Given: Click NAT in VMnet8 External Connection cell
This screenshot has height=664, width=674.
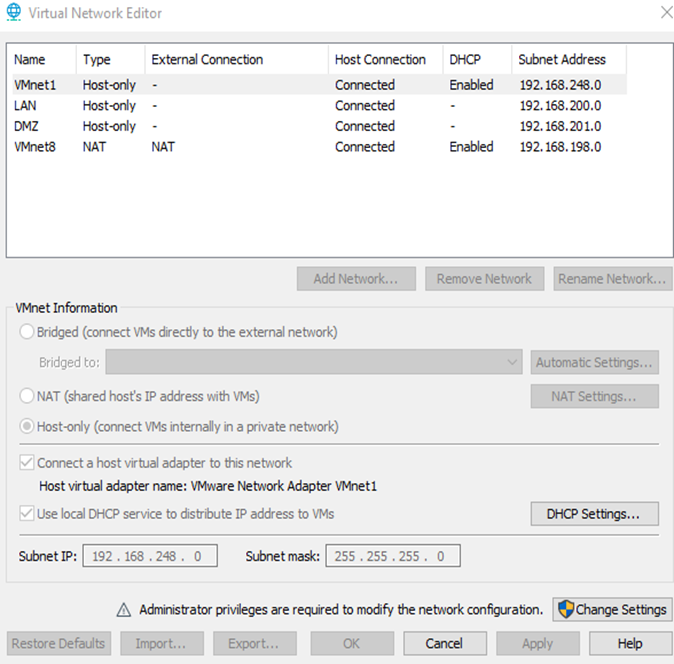Looking at the screenshot, I should (163, 147).
